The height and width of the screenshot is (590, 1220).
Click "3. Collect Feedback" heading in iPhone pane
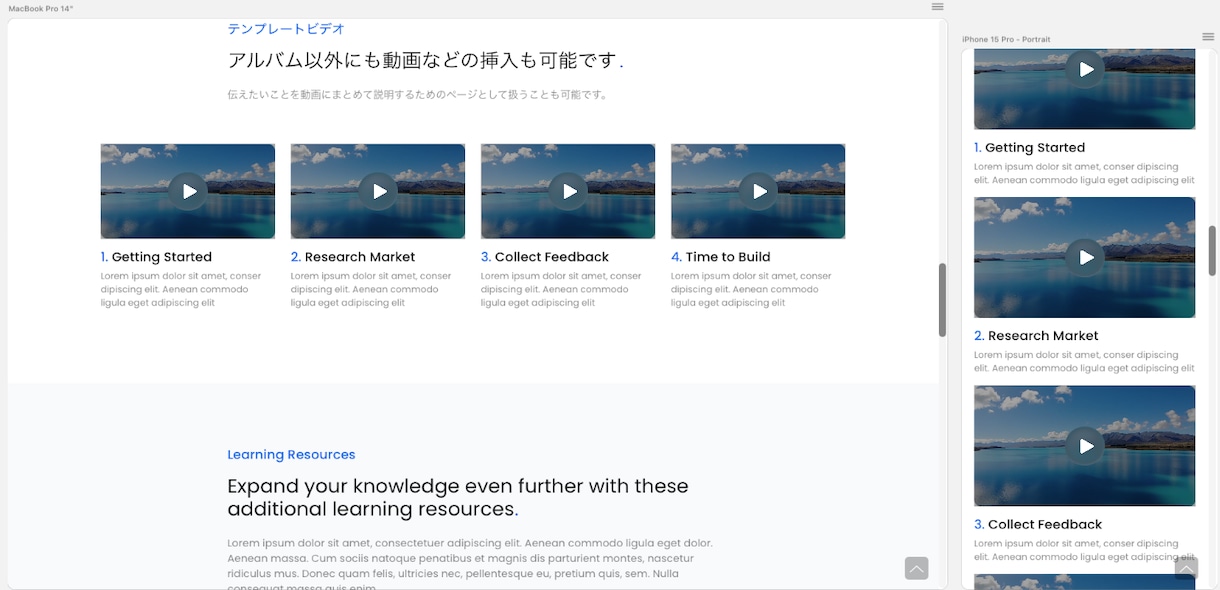(x=1038, y=524)
